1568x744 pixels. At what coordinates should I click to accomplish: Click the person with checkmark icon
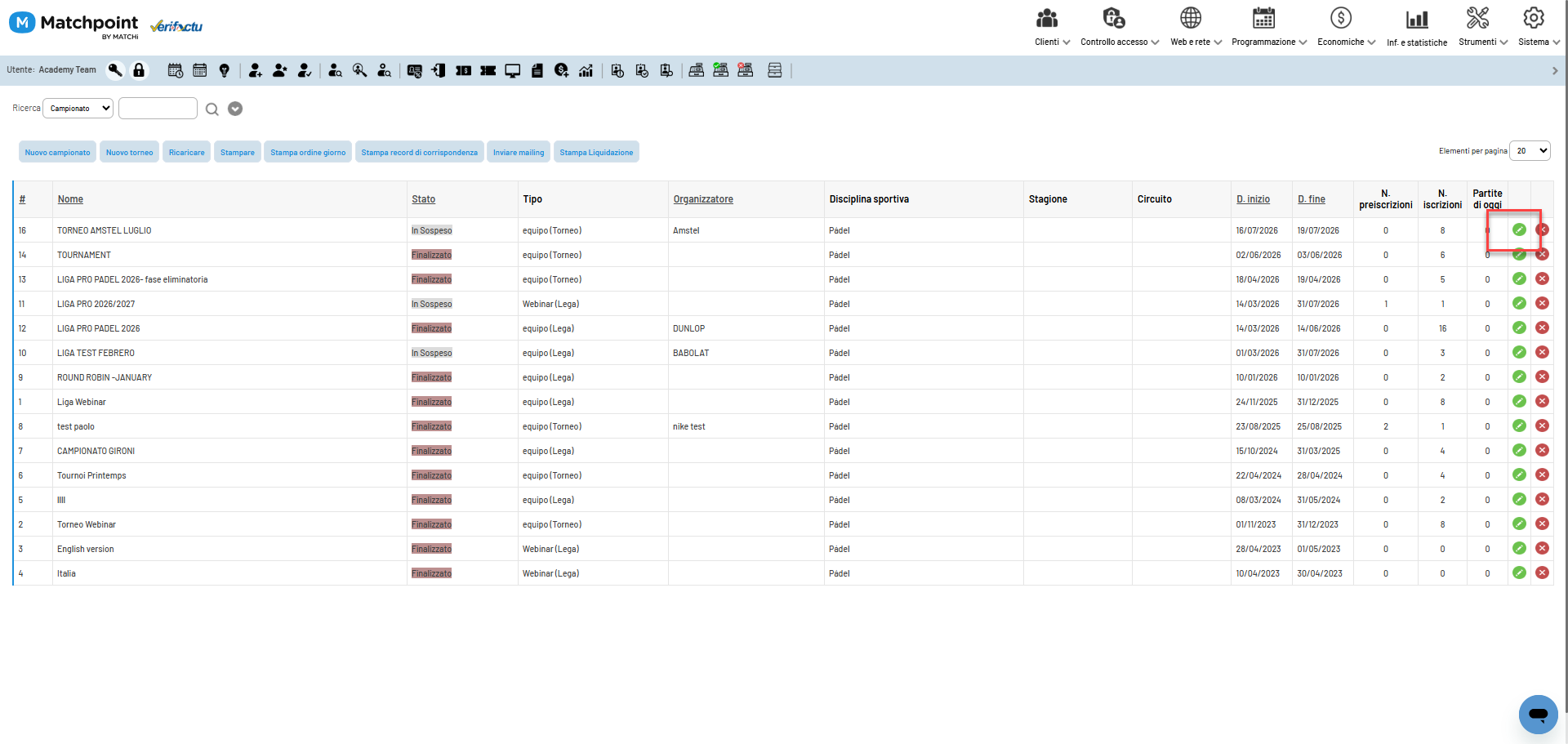305,70
